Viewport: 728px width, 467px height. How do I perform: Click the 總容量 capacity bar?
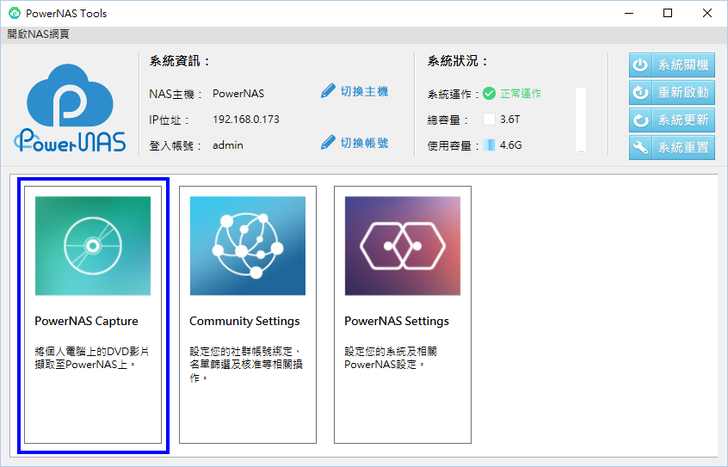pyautogui.click(x=489, y=119)
